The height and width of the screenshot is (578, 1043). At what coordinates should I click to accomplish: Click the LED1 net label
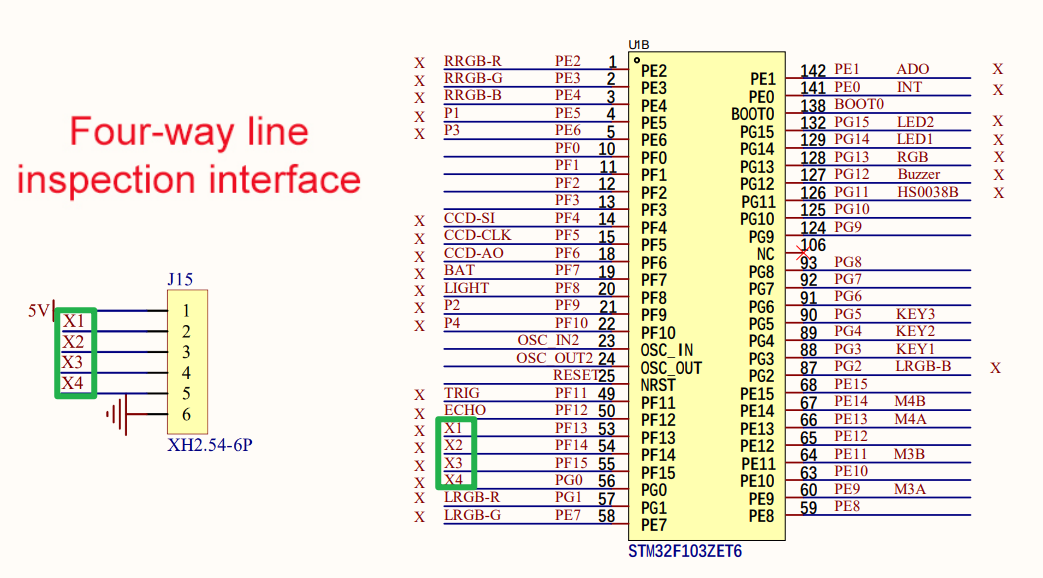[915, 140]
